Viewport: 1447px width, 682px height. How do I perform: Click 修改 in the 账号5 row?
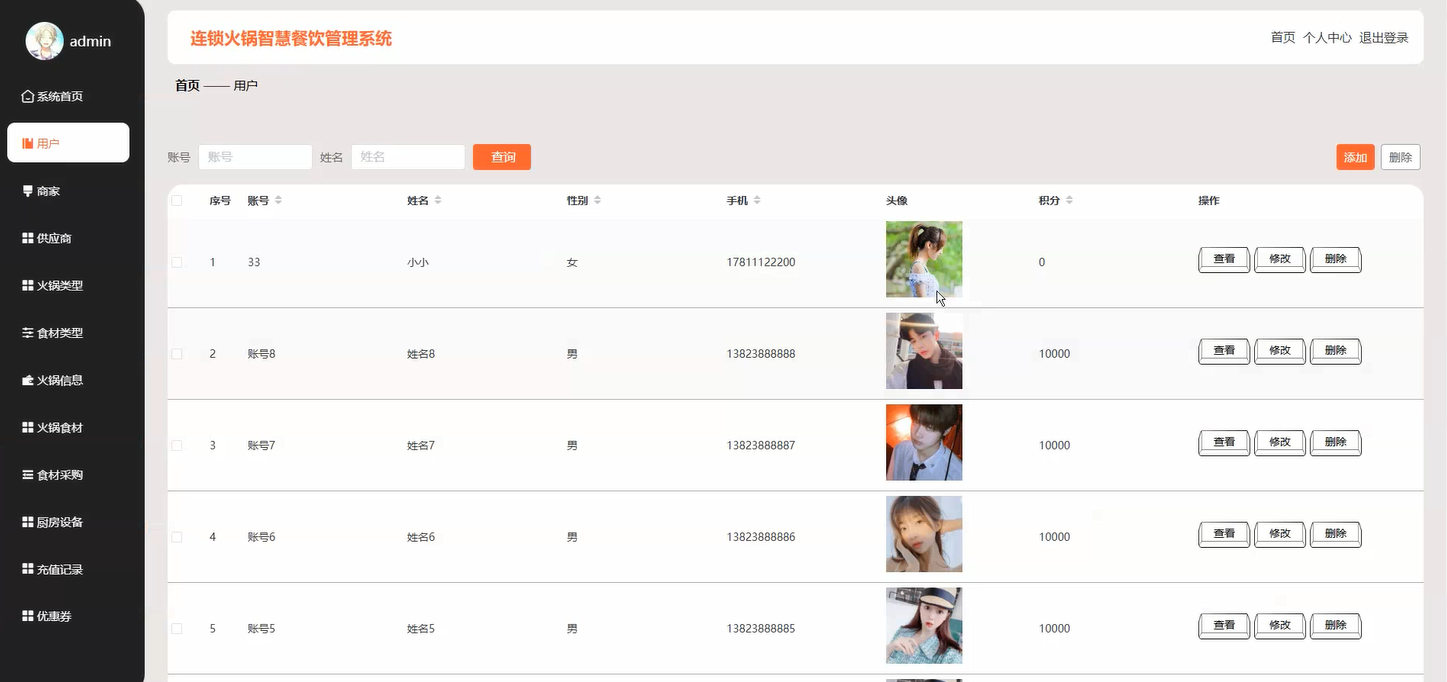click(1280, 627)
